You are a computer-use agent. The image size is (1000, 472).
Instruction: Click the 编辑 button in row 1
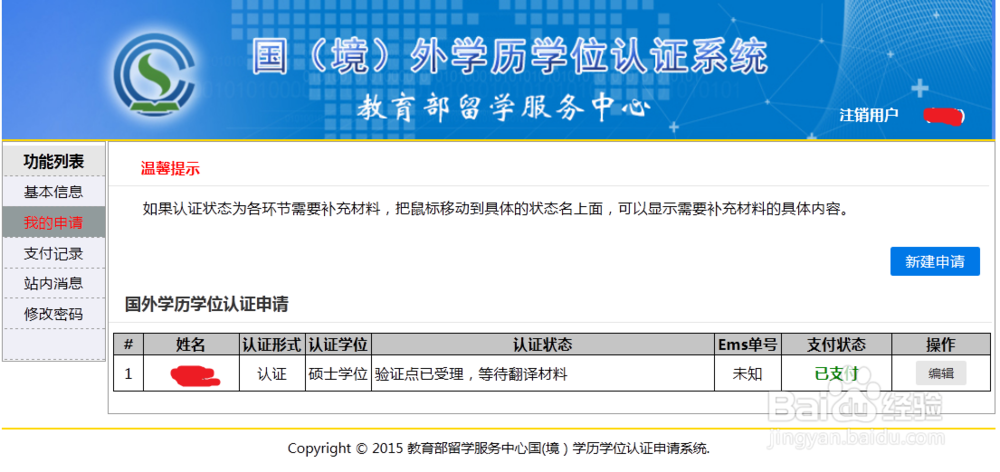[941, 374]
